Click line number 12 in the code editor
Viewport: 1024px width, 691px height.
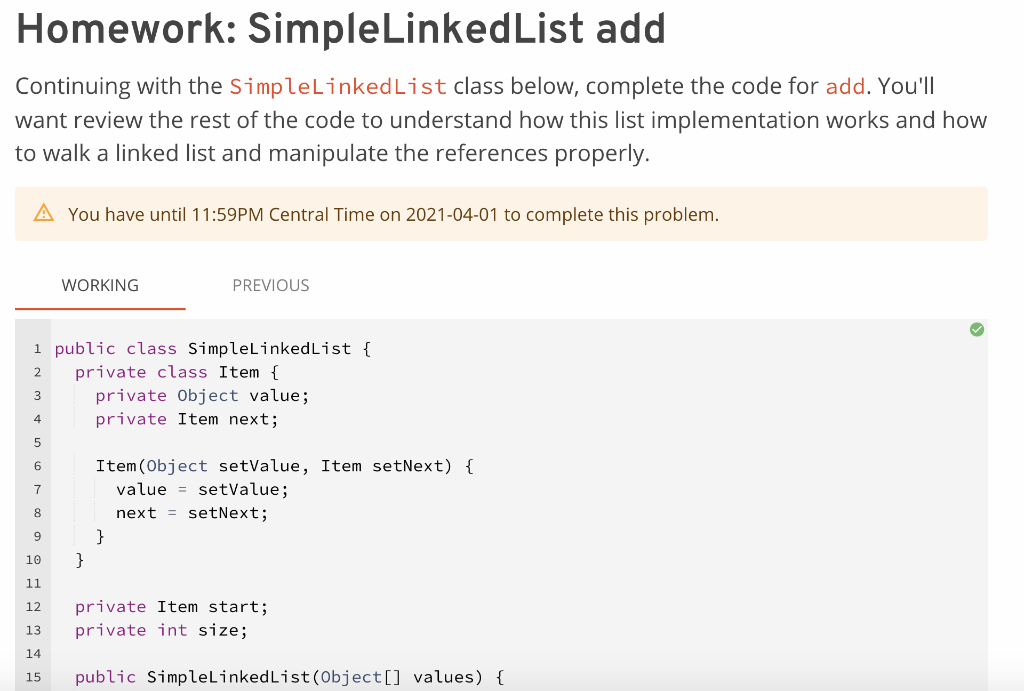point(33,606)
